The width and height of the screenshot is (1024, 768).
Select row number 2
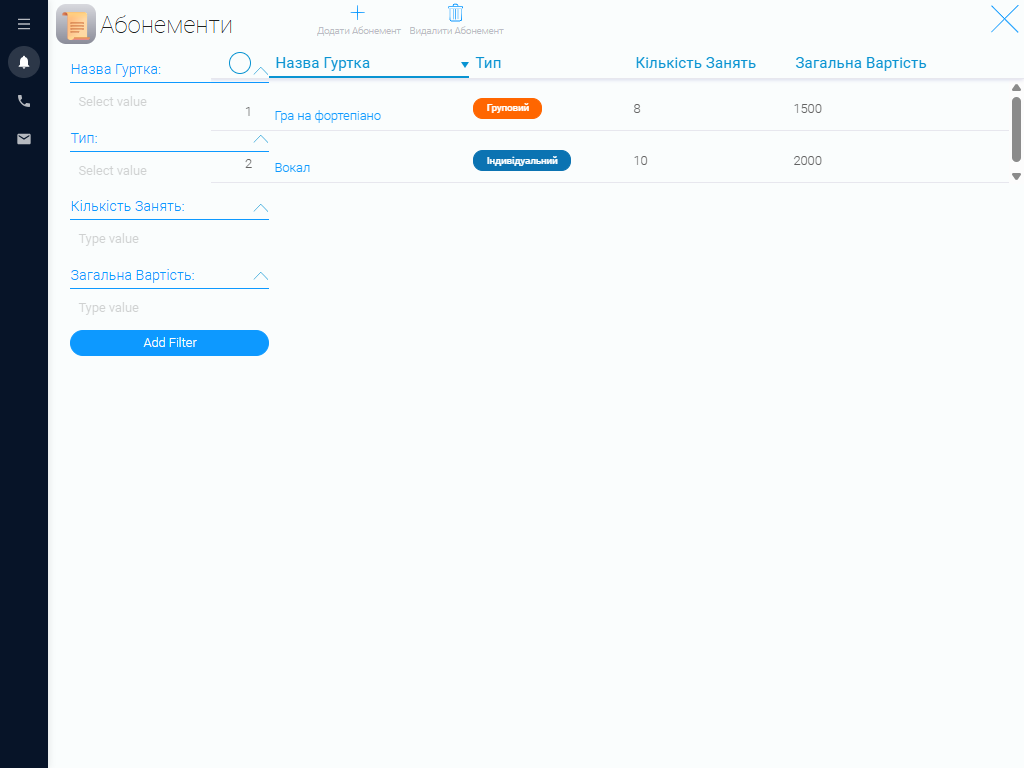point(248,164)
